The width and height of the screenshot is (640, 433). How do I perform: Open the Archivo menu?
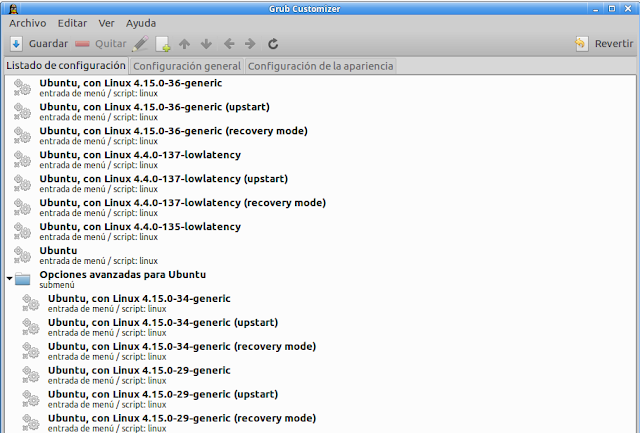coord(28,23)
